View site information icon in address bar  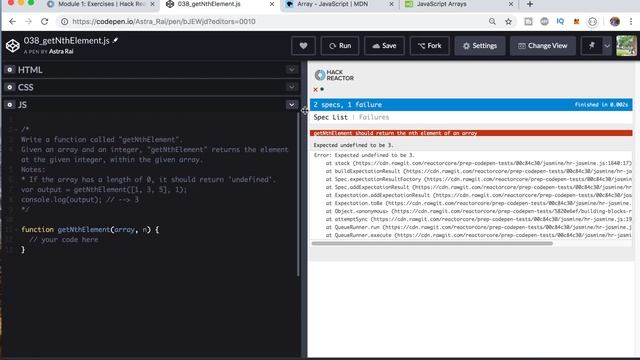64,22
